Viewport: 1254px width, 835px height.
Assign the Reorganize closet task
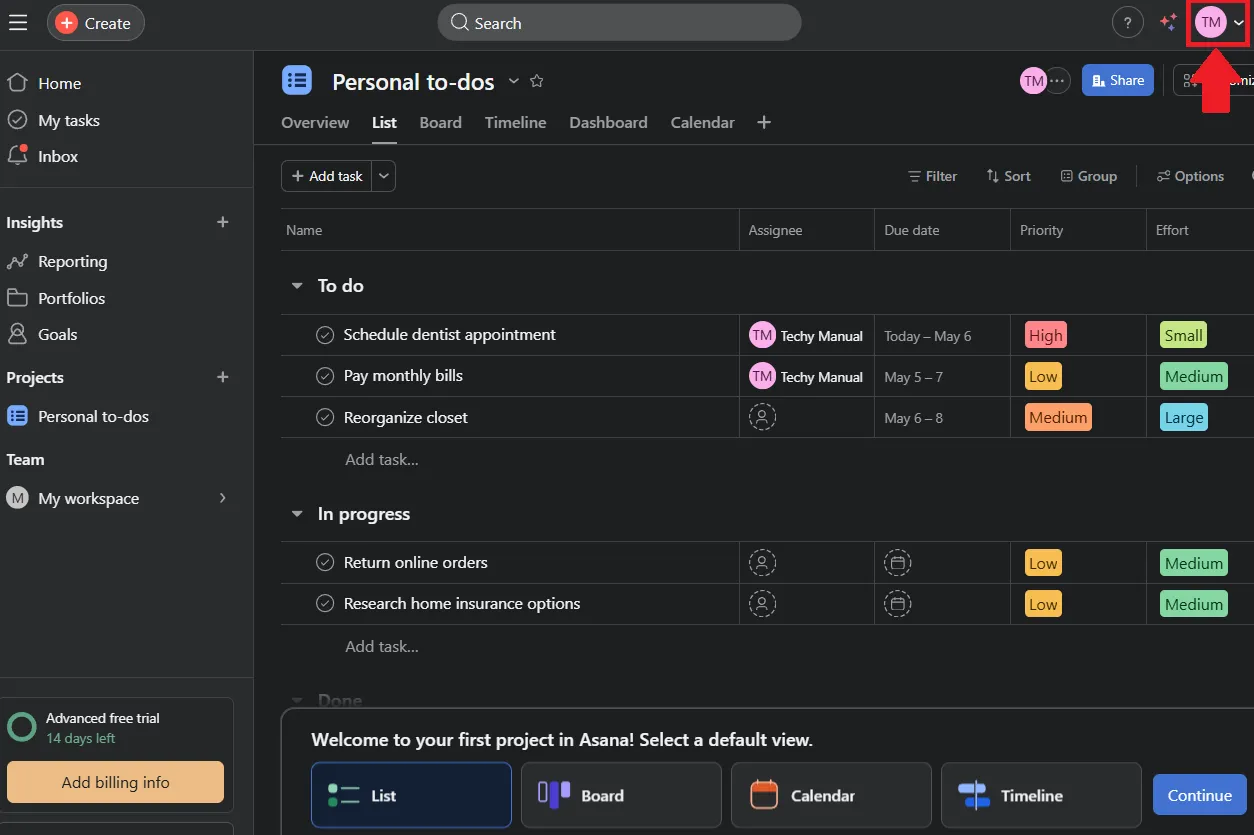762,417
